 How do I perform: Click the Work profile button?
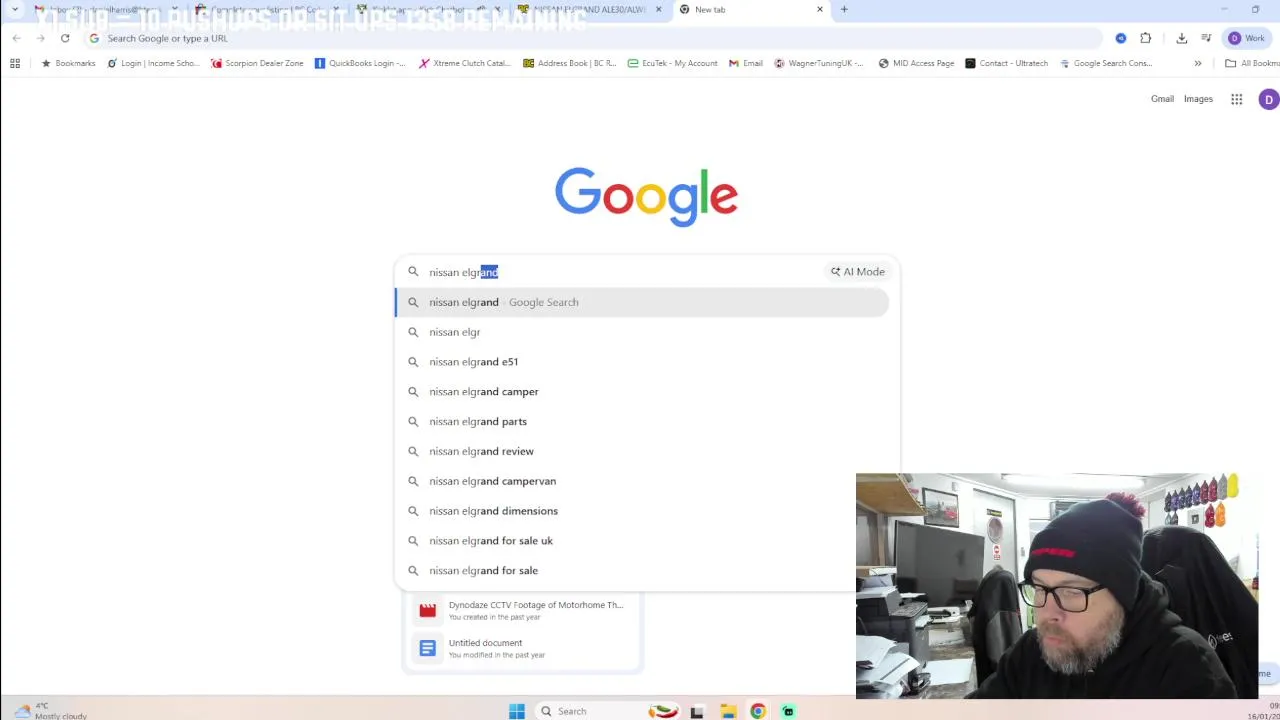click(1247, 38)
